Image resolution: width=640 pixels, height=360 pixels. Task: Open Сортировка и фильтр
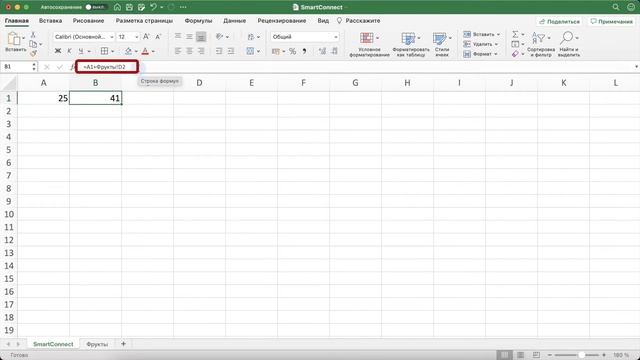541,44
